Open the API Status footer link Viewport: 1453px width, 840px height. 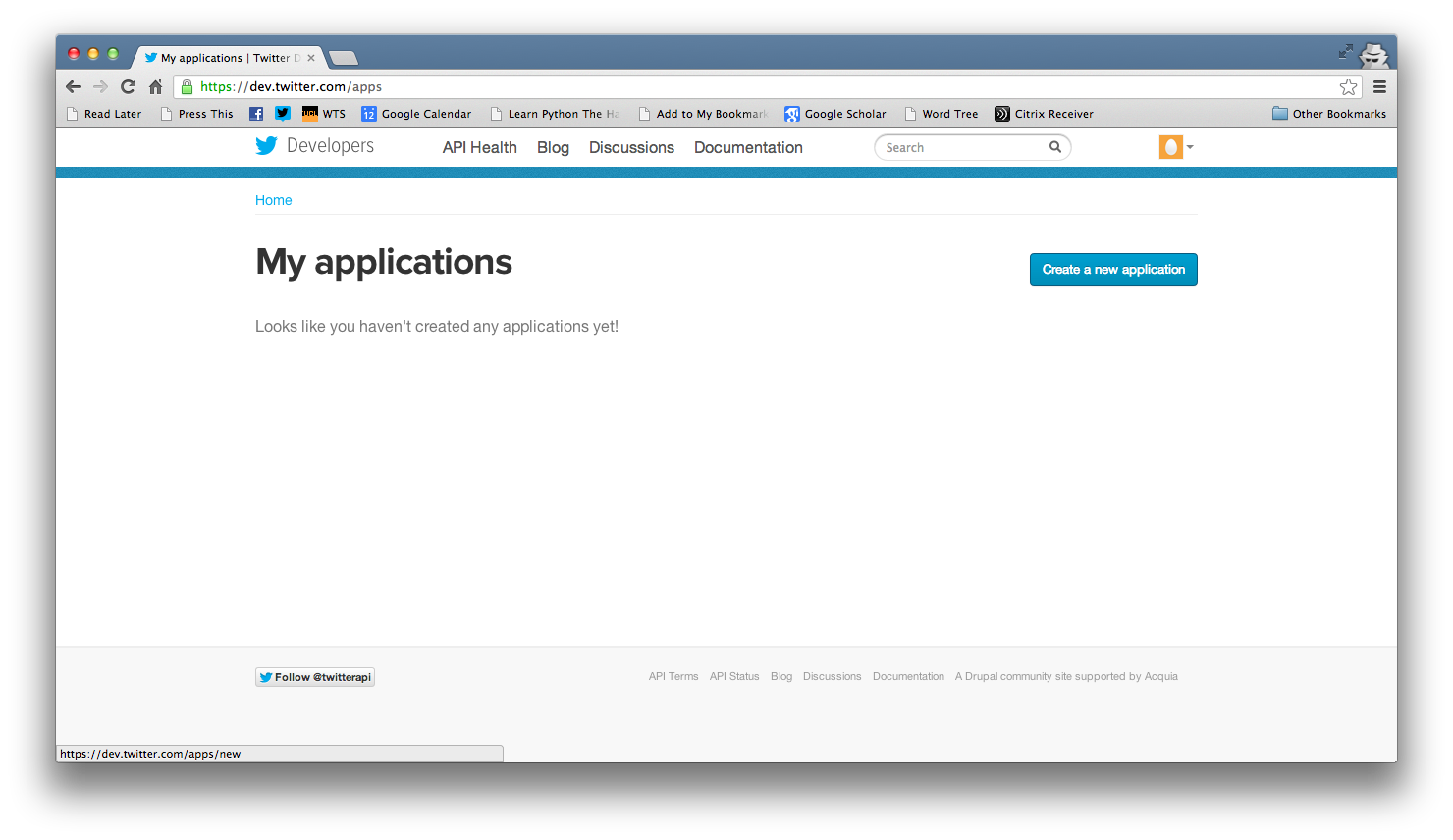tap(734, 676)
